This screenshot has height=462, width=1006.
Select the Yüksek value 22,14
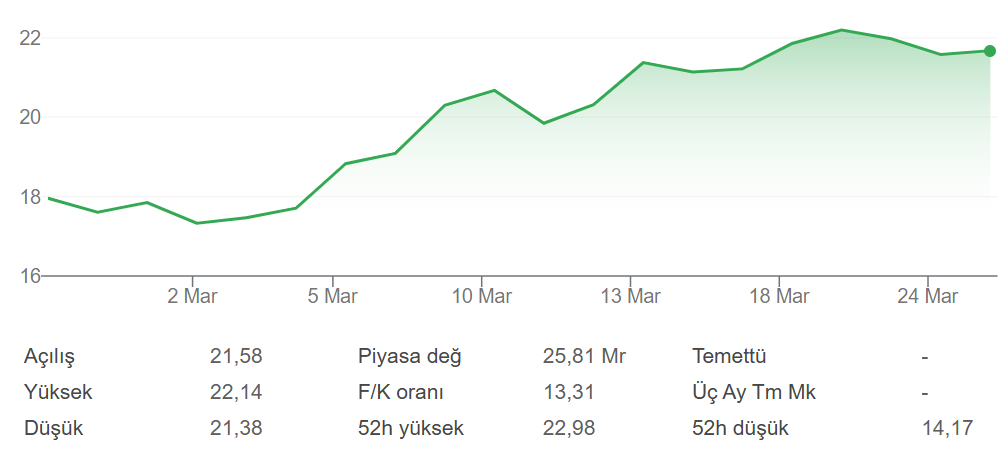[x=236, y=392]
